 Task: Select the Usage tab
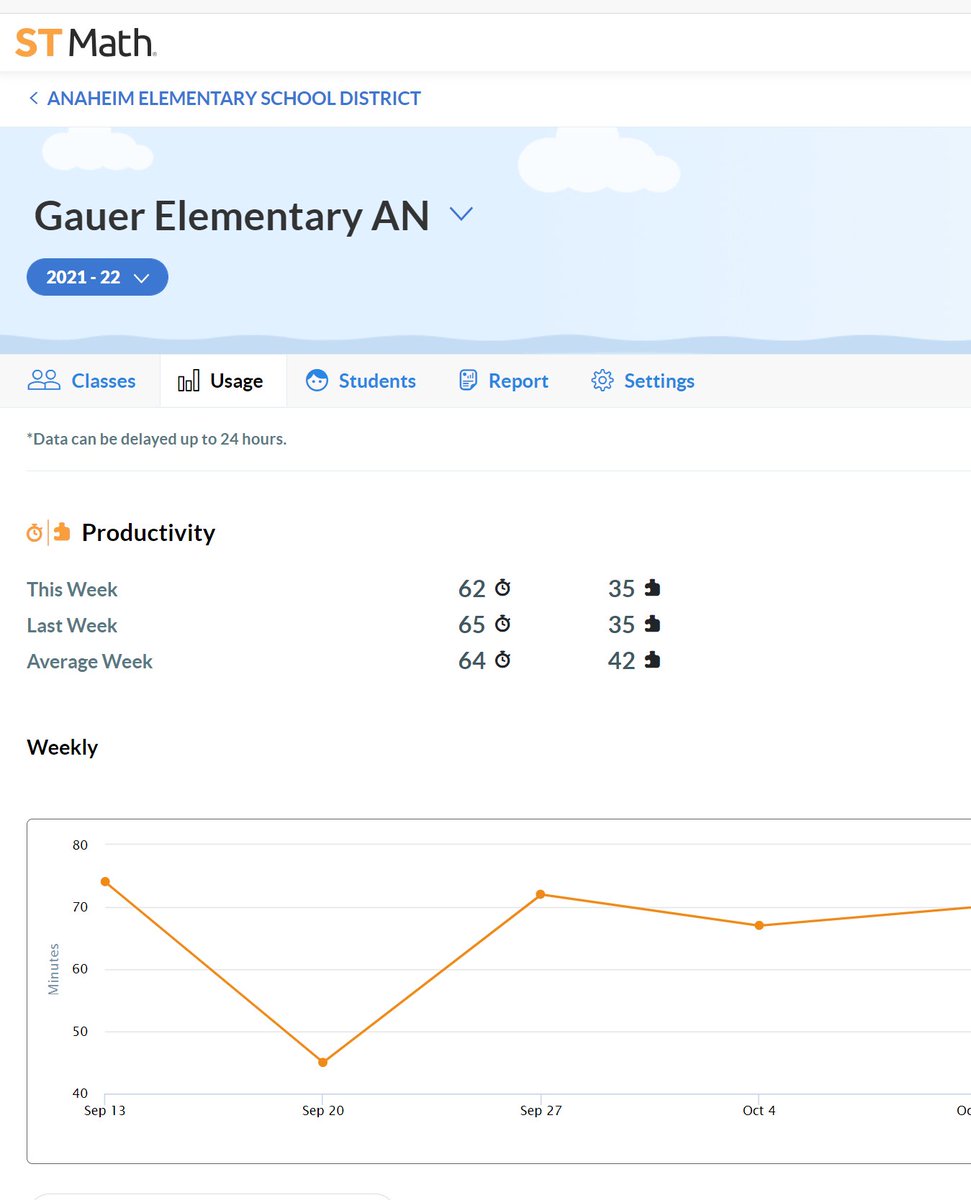221,381
